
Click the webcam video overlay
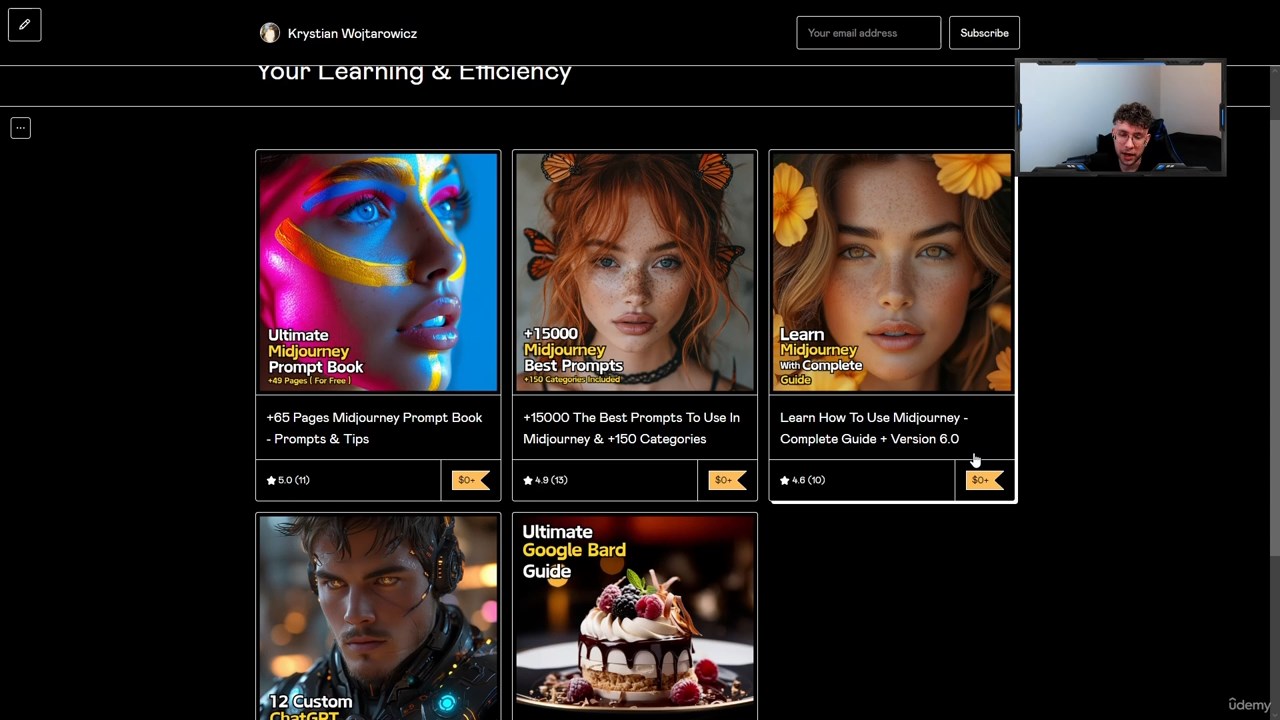click(x=1120, y=117)
